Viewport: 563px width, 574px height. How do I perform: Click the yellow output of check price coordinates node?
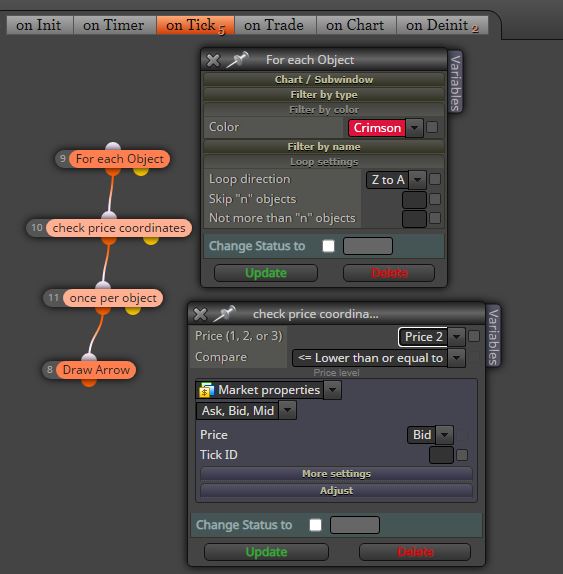[x=151, y=240]
